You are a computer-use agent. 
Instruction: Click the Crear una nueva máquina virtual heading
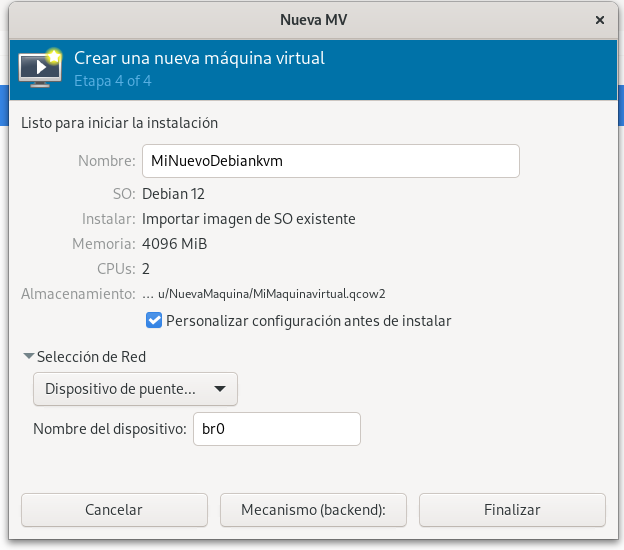[199, 58]
